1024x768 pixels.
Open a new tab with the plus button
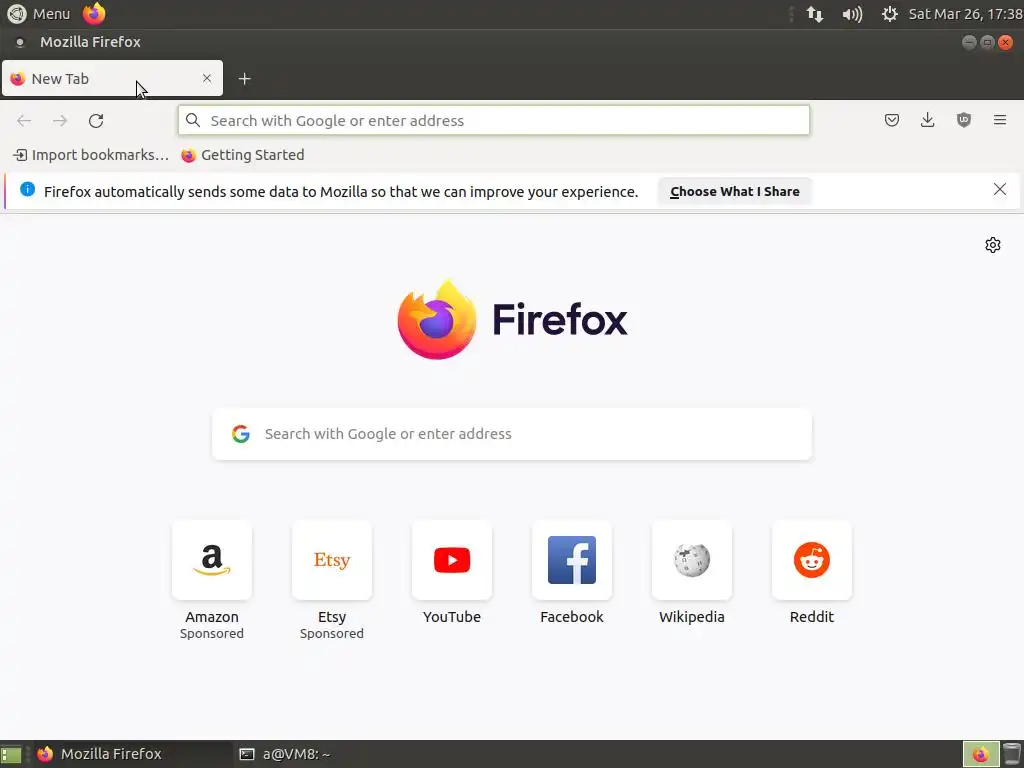pos(244,79)
